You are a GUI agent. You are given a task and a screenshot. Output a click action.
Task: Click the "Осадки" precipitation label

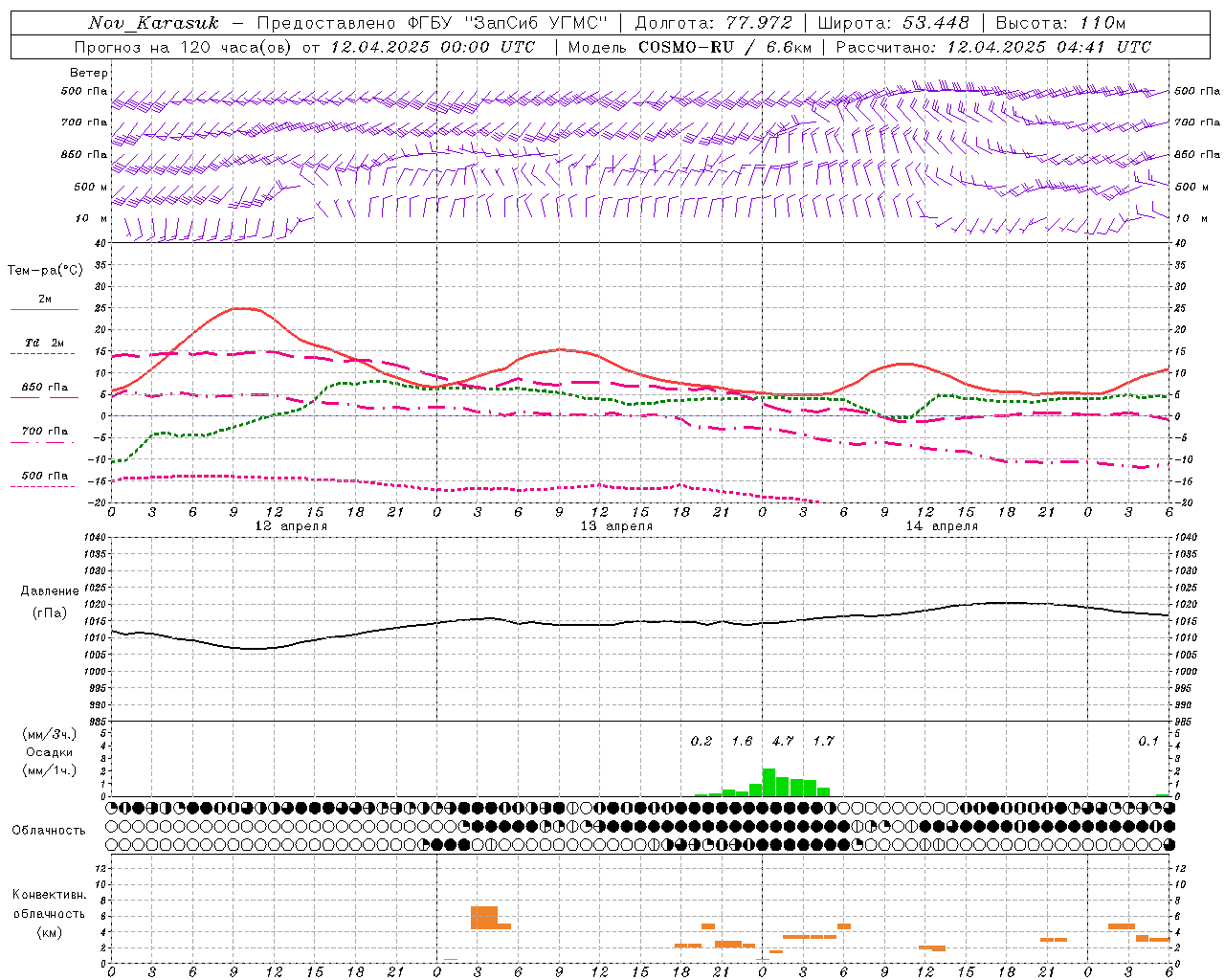point(50,752)
